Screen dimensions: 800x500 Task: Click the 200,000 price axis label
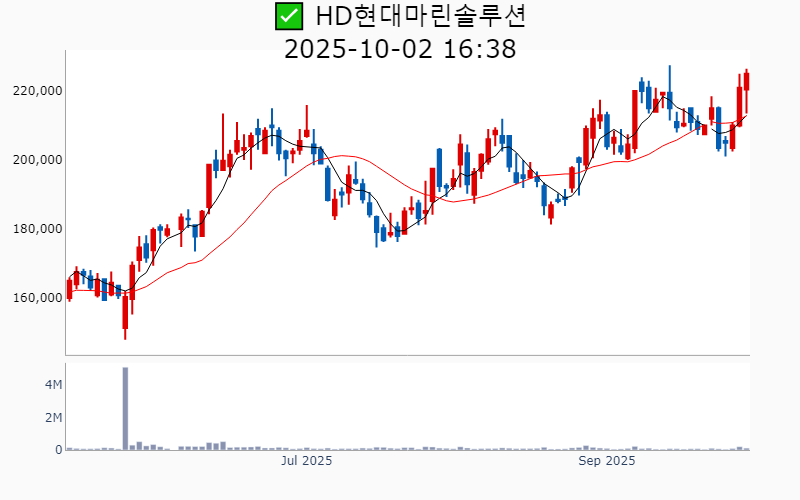coord(36,160)
